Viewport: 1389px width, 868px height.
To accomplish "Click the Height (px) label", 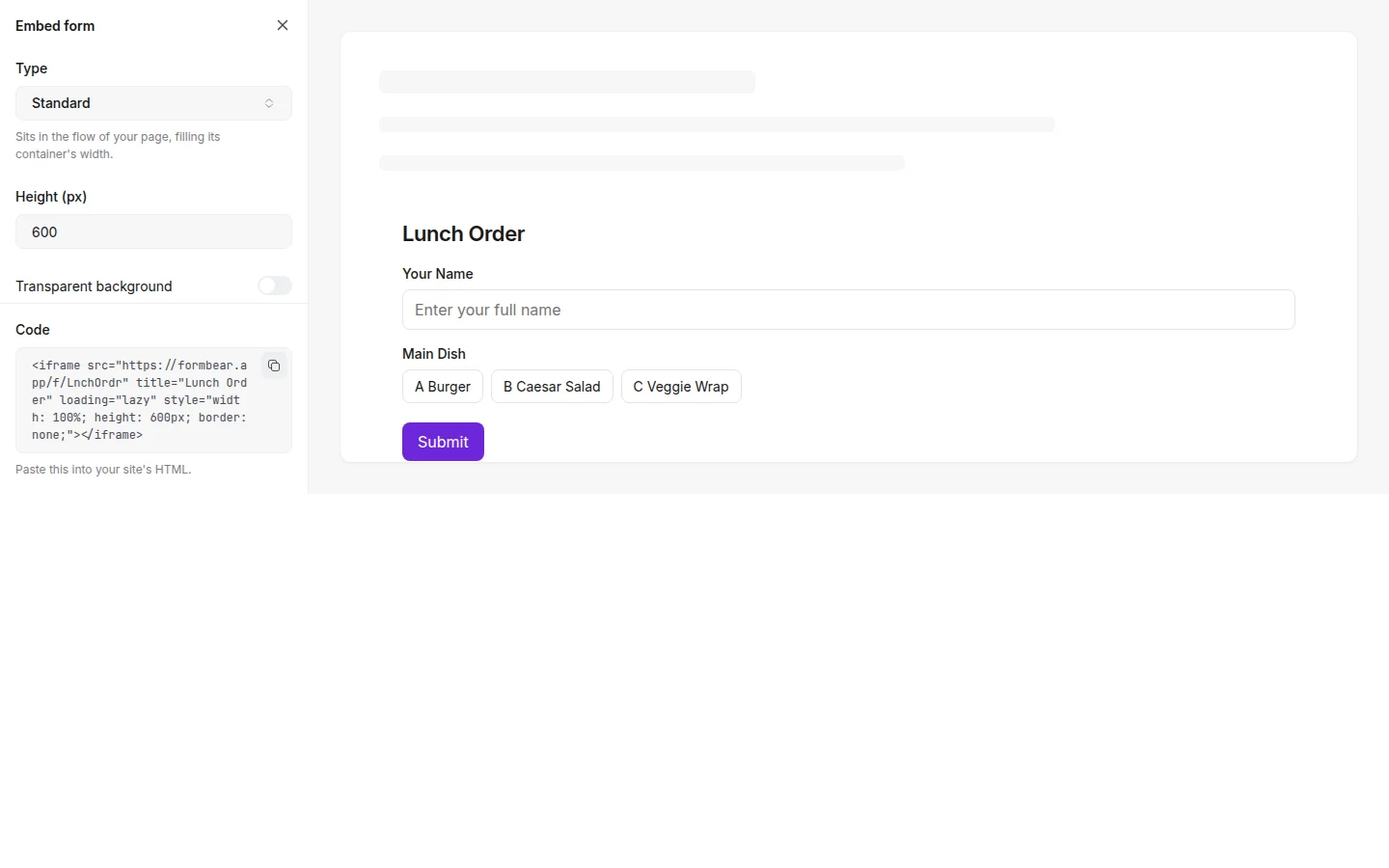I will tap(51, 197).
